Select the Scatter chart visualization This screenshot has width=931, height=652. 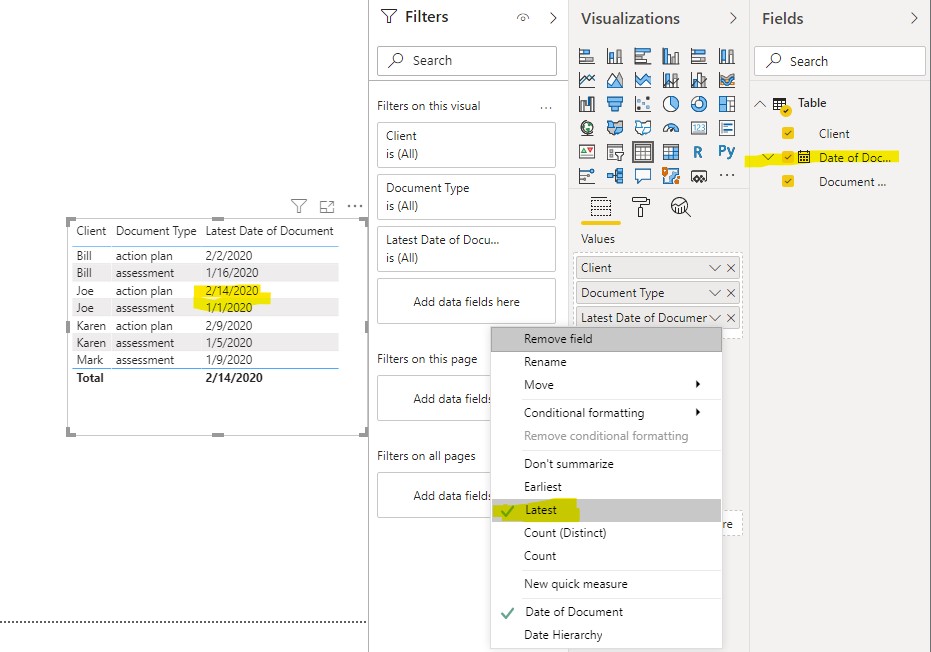(642, 104)
